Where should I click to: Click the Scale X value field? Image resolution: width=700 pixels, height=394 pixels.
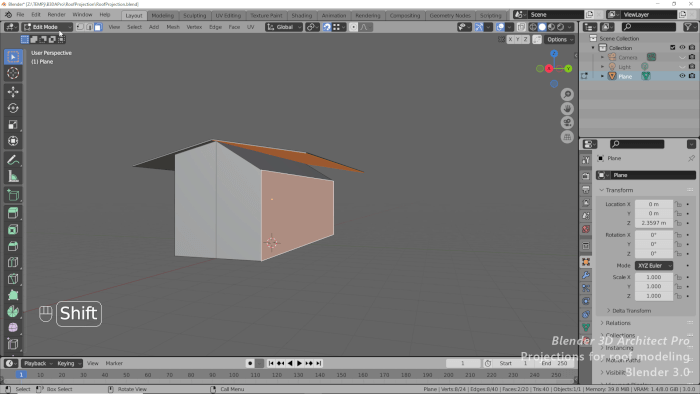point(654,277)
